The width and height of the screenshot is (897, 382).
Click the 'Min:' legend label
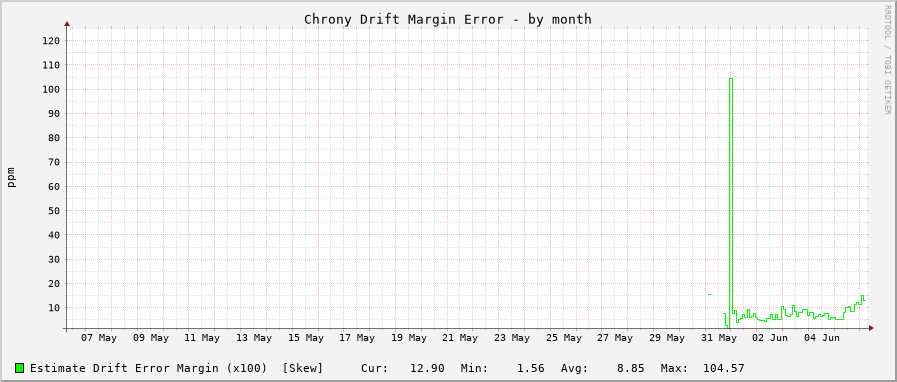[474, 368]
